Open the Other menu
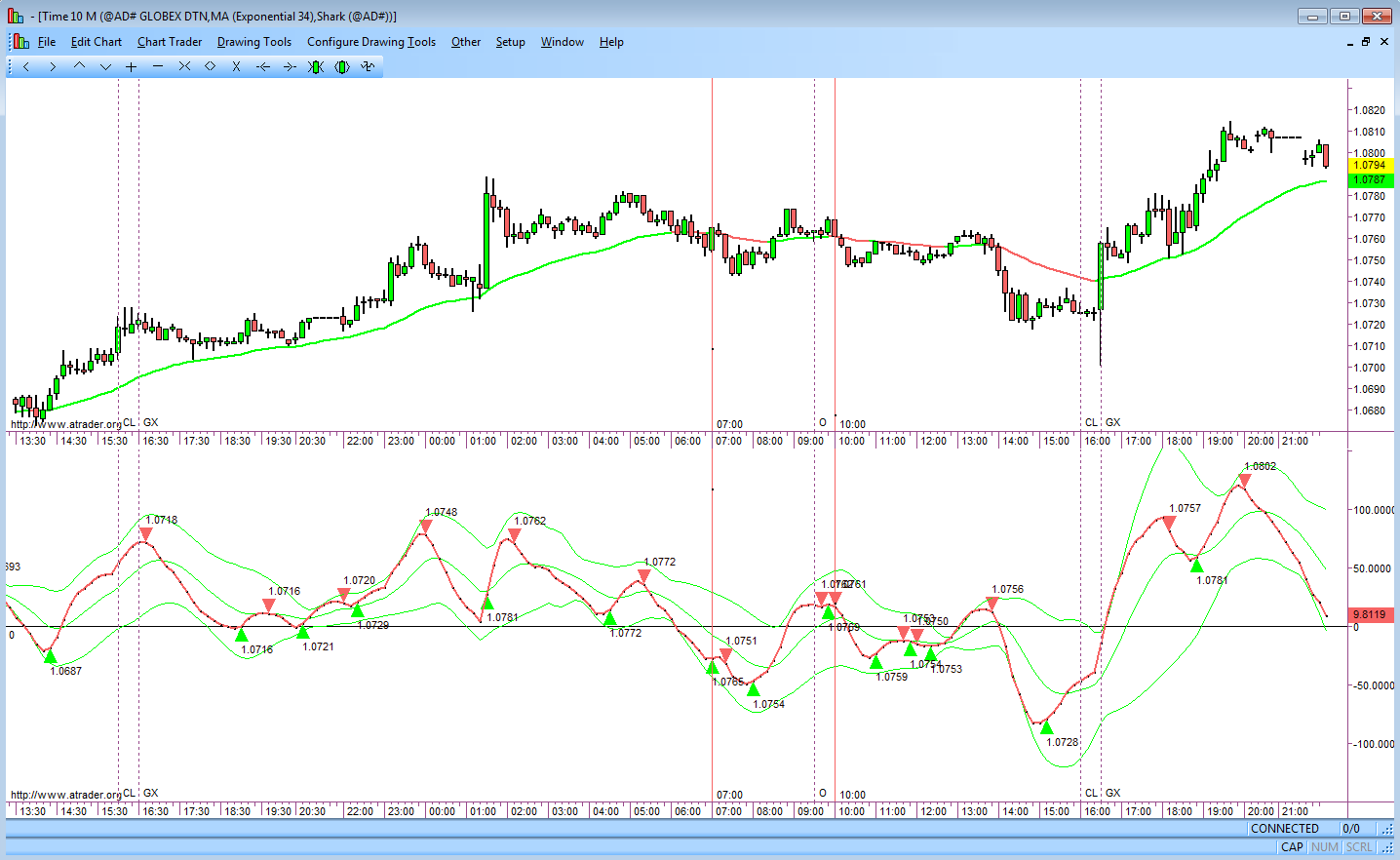 466,42
